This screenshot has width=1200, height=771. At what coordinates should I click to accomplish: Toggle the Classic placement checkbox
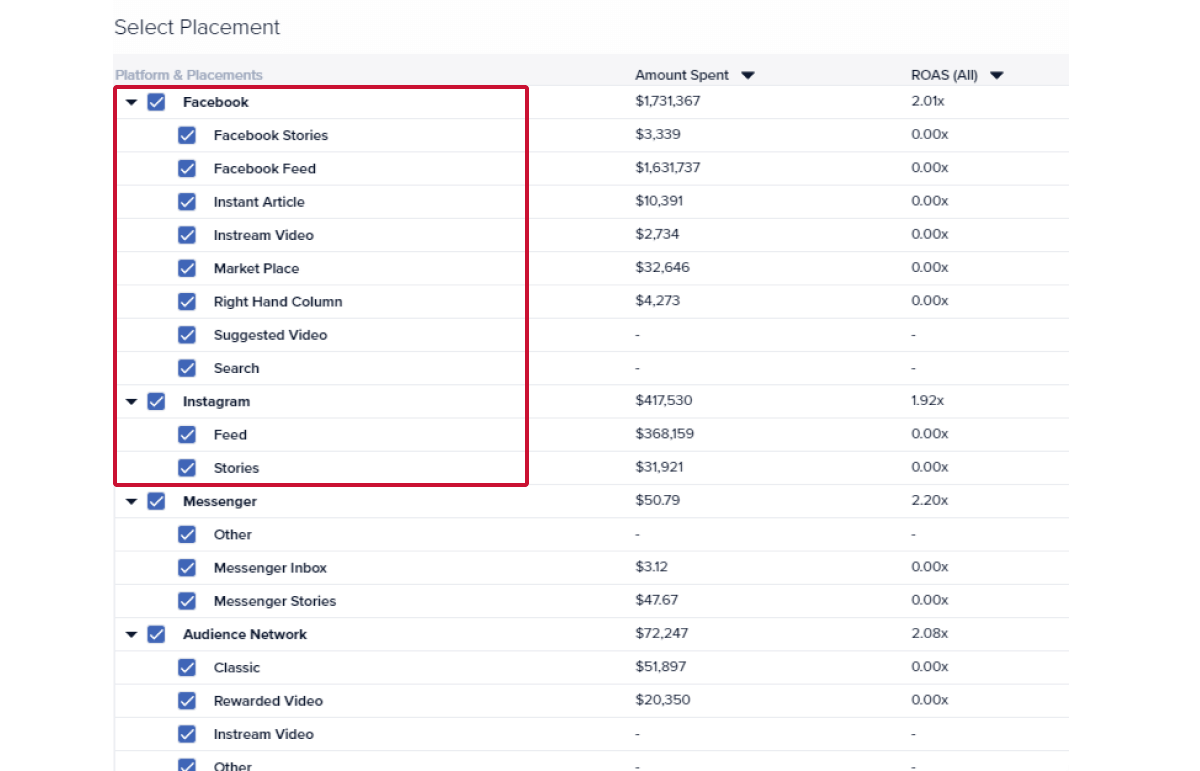[x=187, y=667]
